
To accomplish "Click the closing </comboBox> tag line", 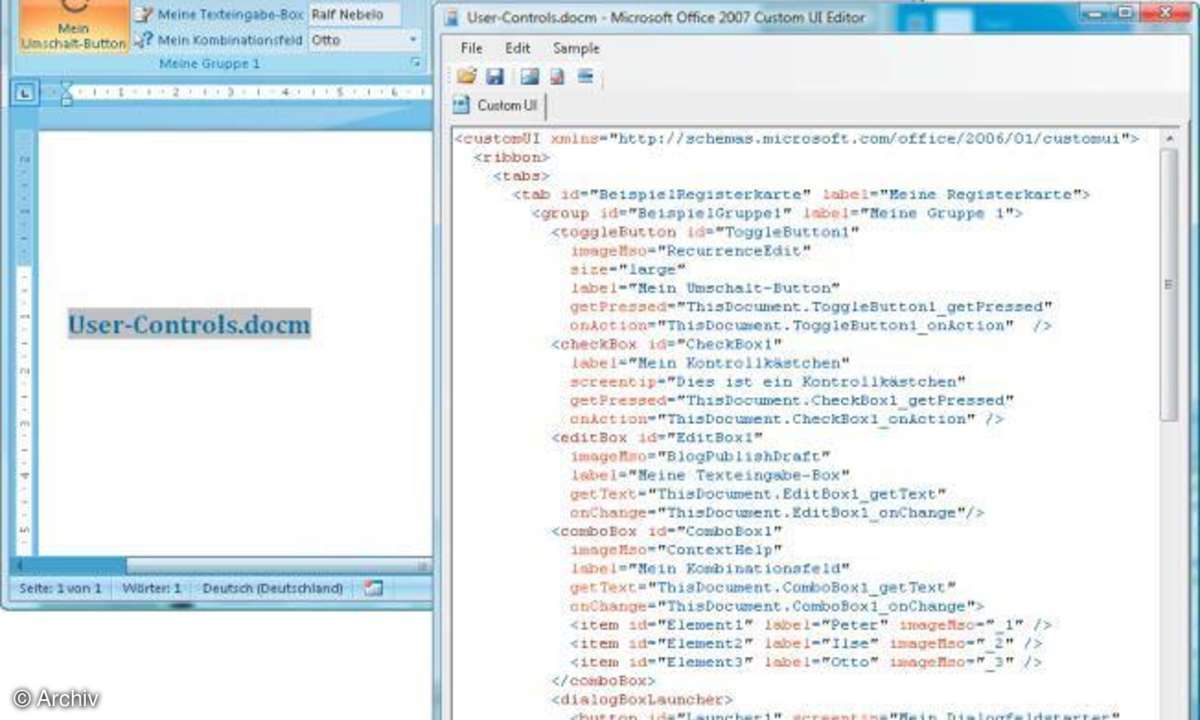I will click(x=603, y=680).
